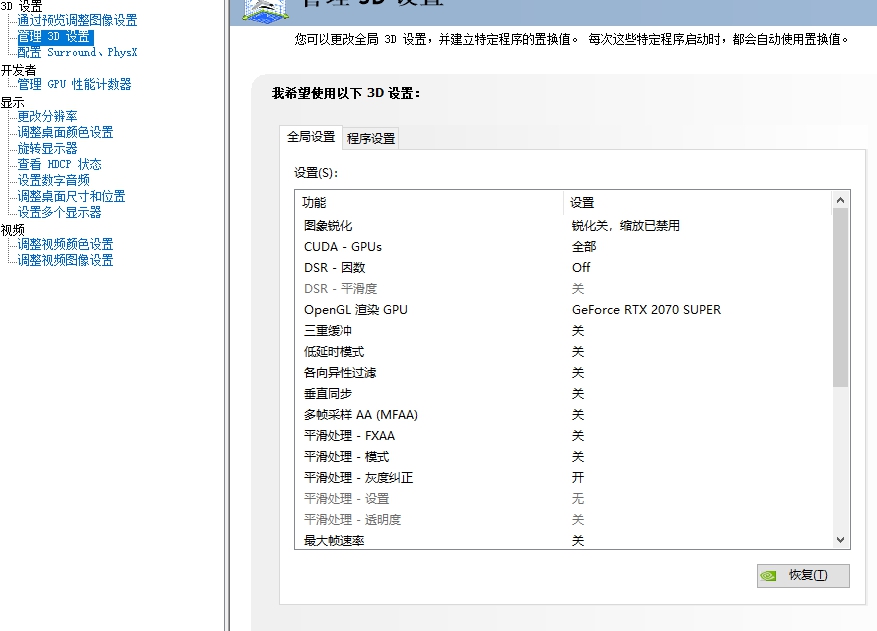The height and width of the screenshot is (631, 877).
Task: Click the GeForce RTX 2070 SUPER value
Action: coord(646,310)
